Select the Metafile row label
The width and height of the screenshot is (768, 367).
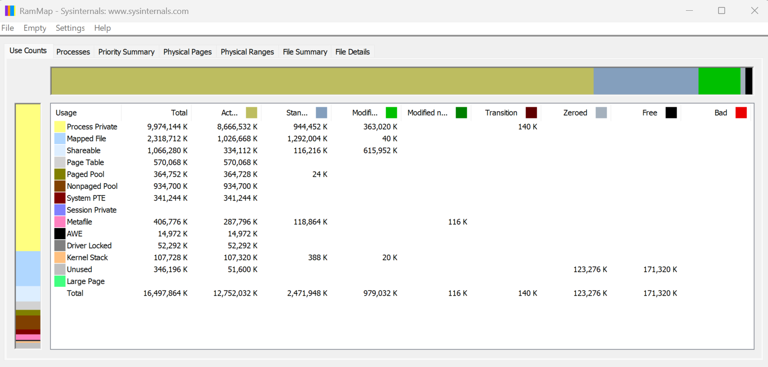click(79, 222)
